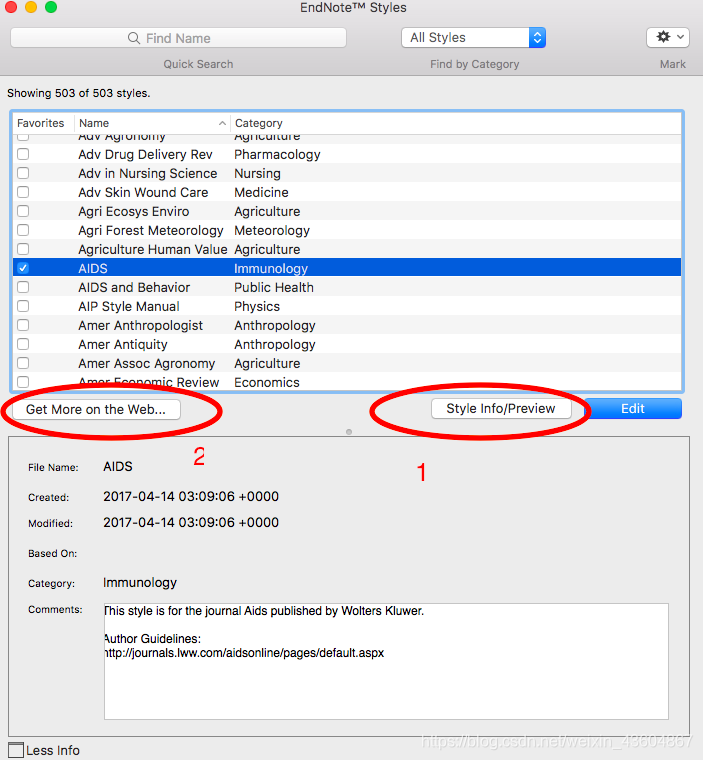
Task: Check favorite for AIDS and Behavior
Action: coord(23,287)
